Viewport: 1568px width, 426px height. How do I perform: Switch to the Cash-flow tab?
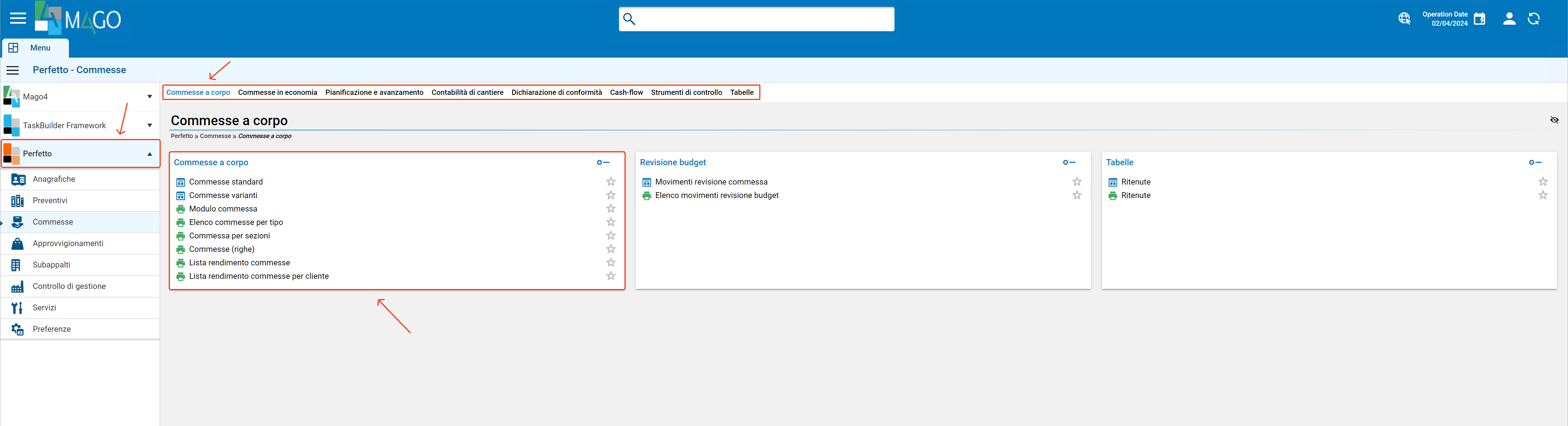(626, 92)
